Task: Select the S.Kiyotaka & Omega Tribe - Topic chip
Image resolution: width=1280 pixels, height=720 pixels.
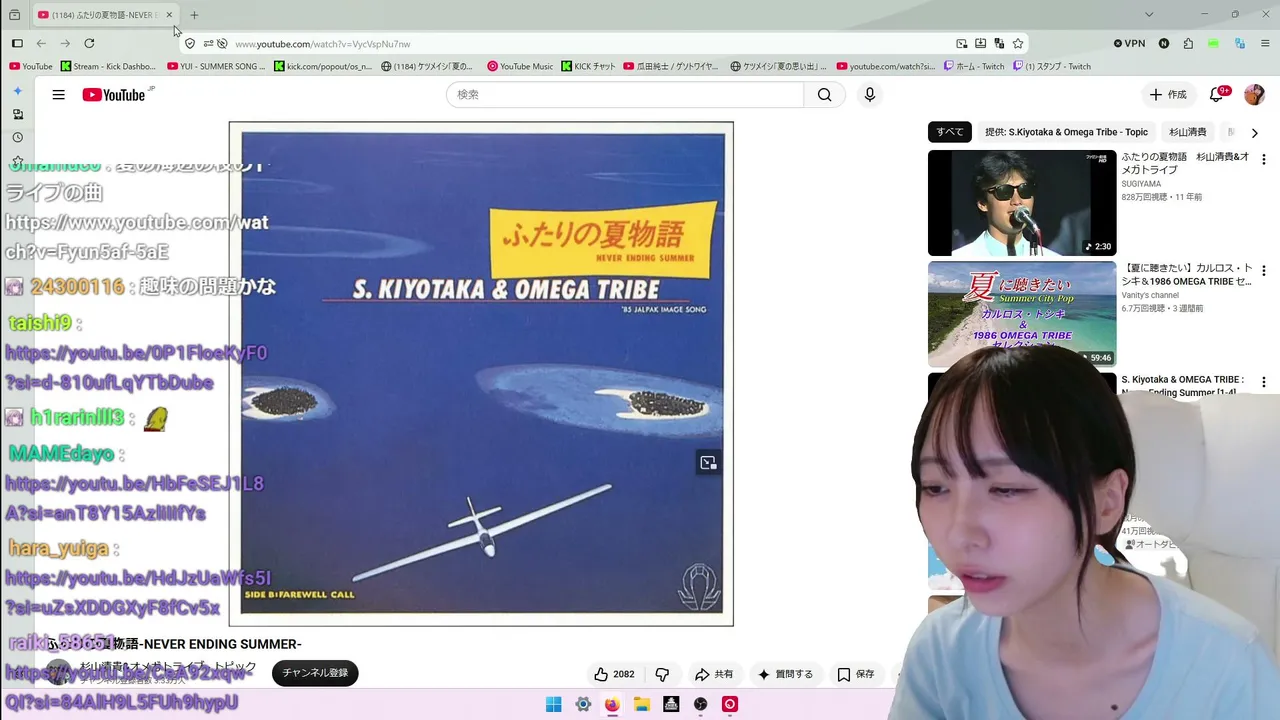Action: 1066,132
